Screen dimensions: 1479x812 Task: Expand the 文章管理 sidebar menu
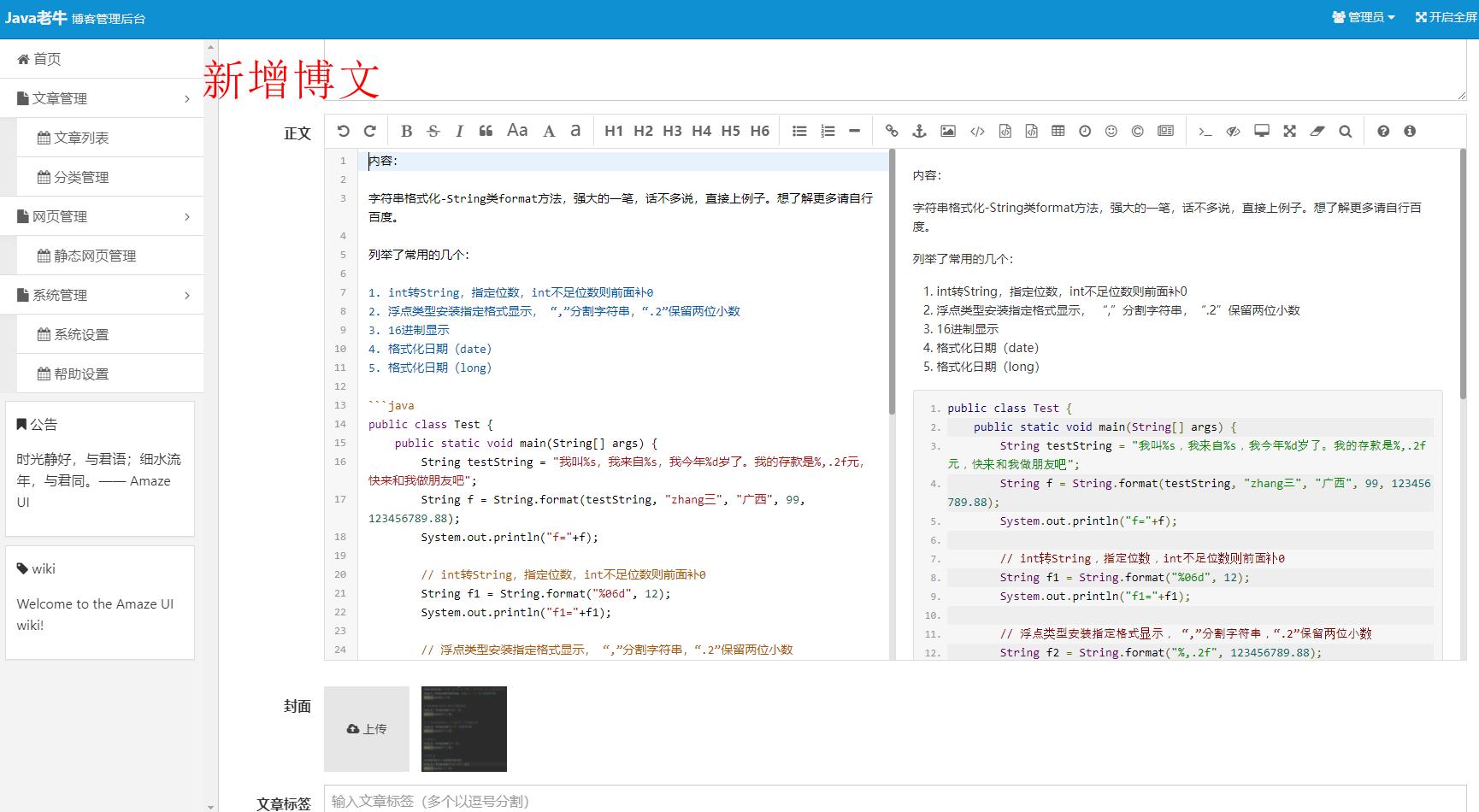pos(103,97)
